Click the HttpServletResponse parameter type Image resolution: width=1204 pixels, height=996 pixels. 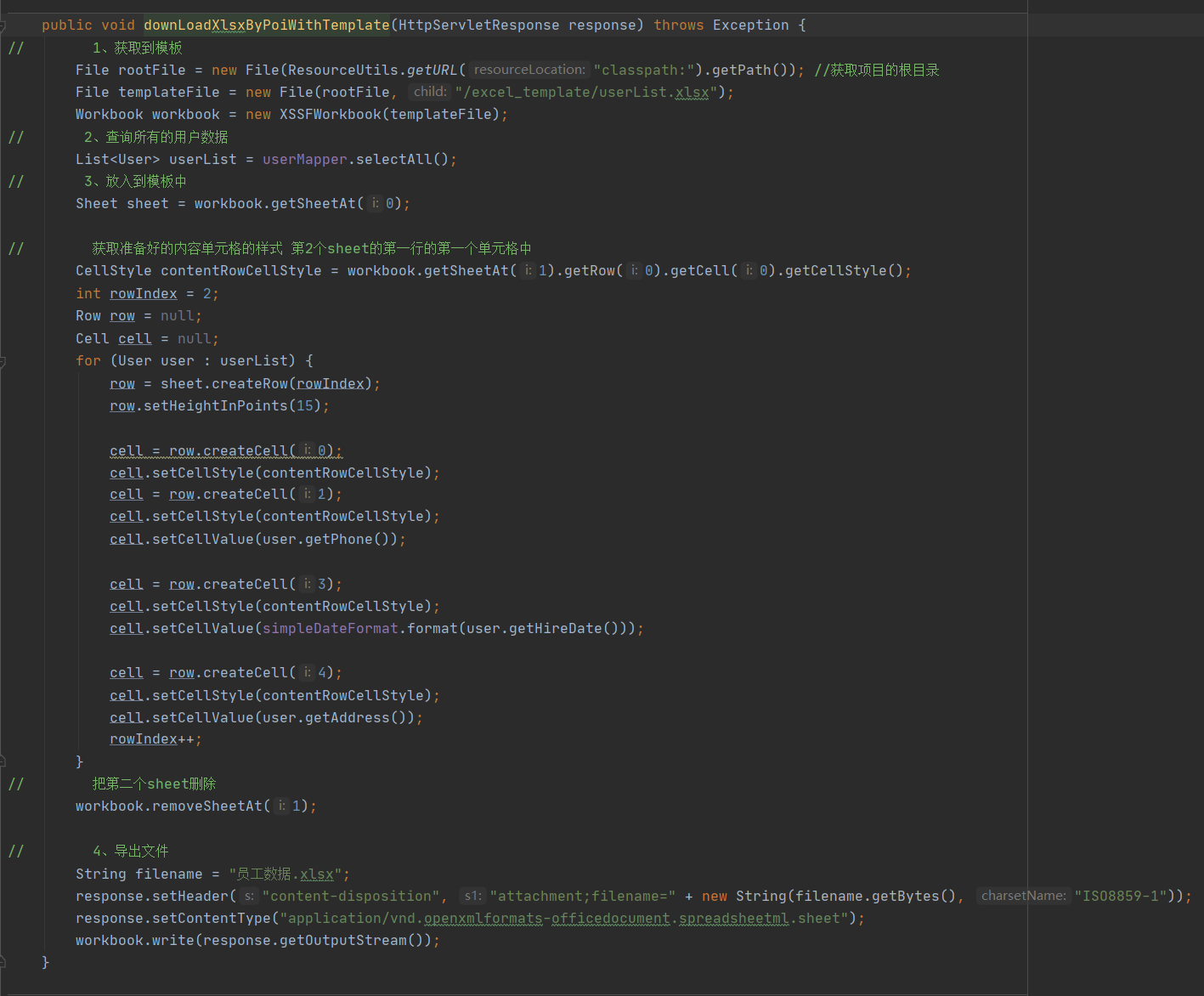(479, 25)
